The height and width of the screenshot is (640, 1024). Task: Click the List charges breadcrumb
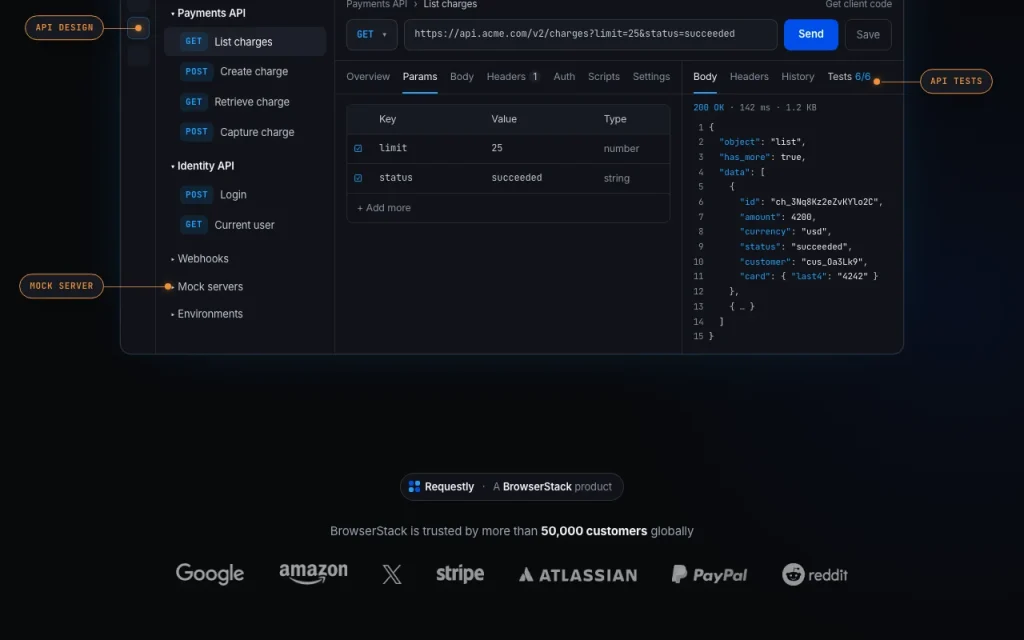pos(450,4)
